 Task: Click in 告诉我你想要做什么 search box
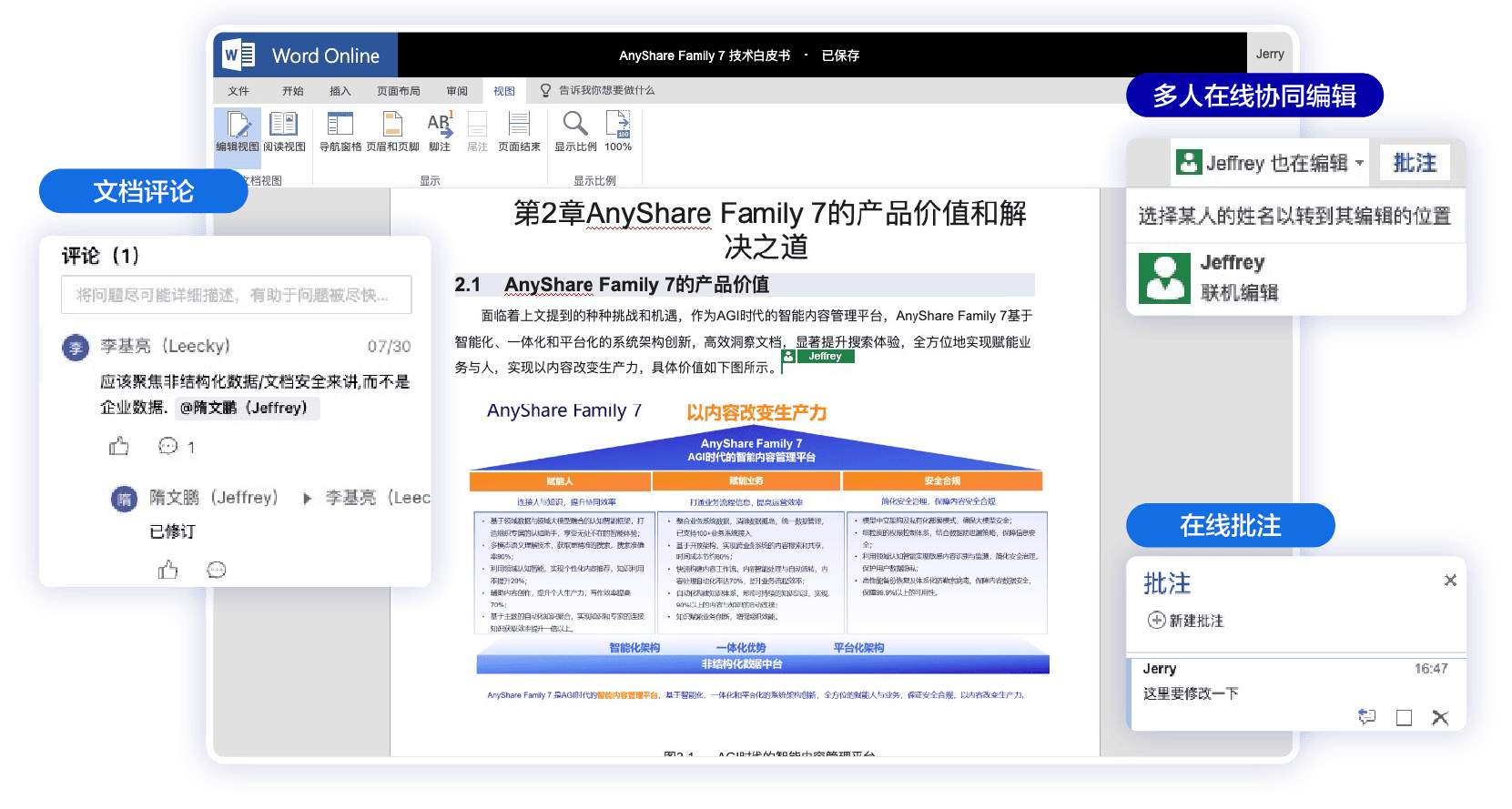606,90
